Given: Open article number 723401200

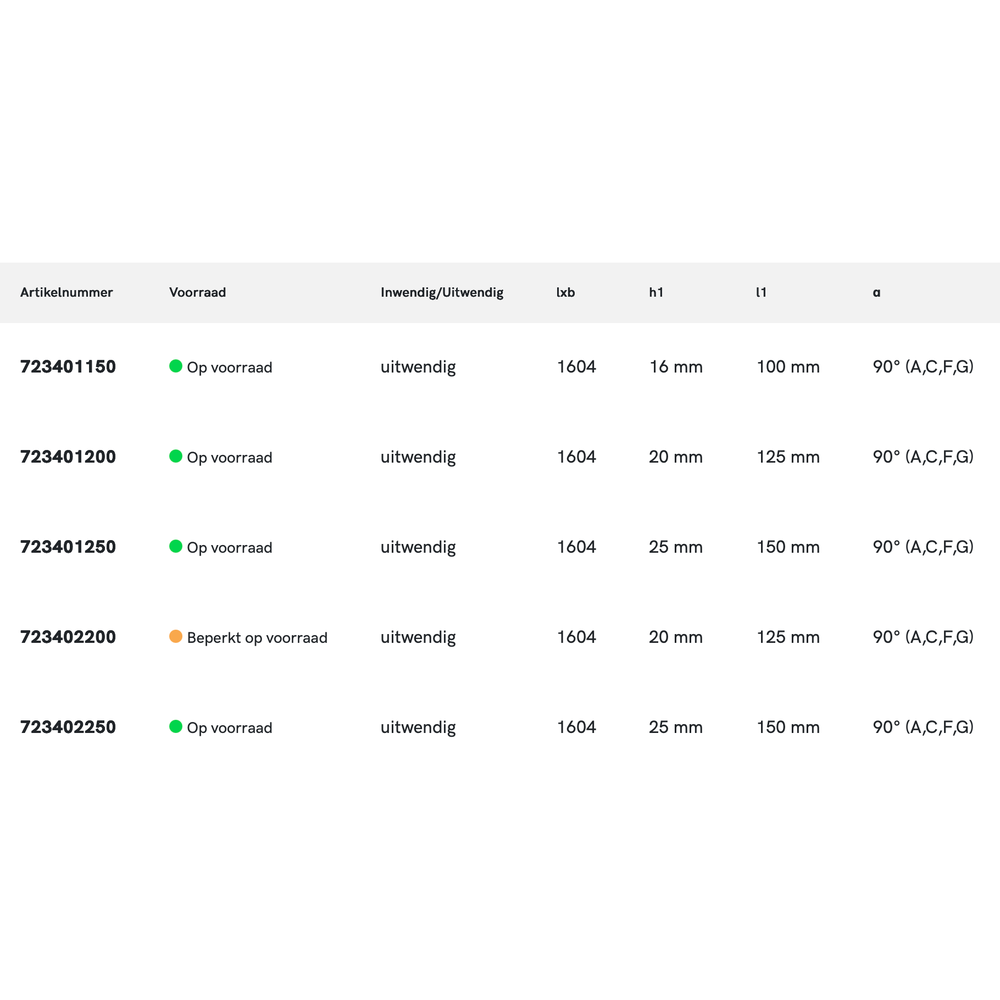Looking at the screenshot, I should (68, 457).
